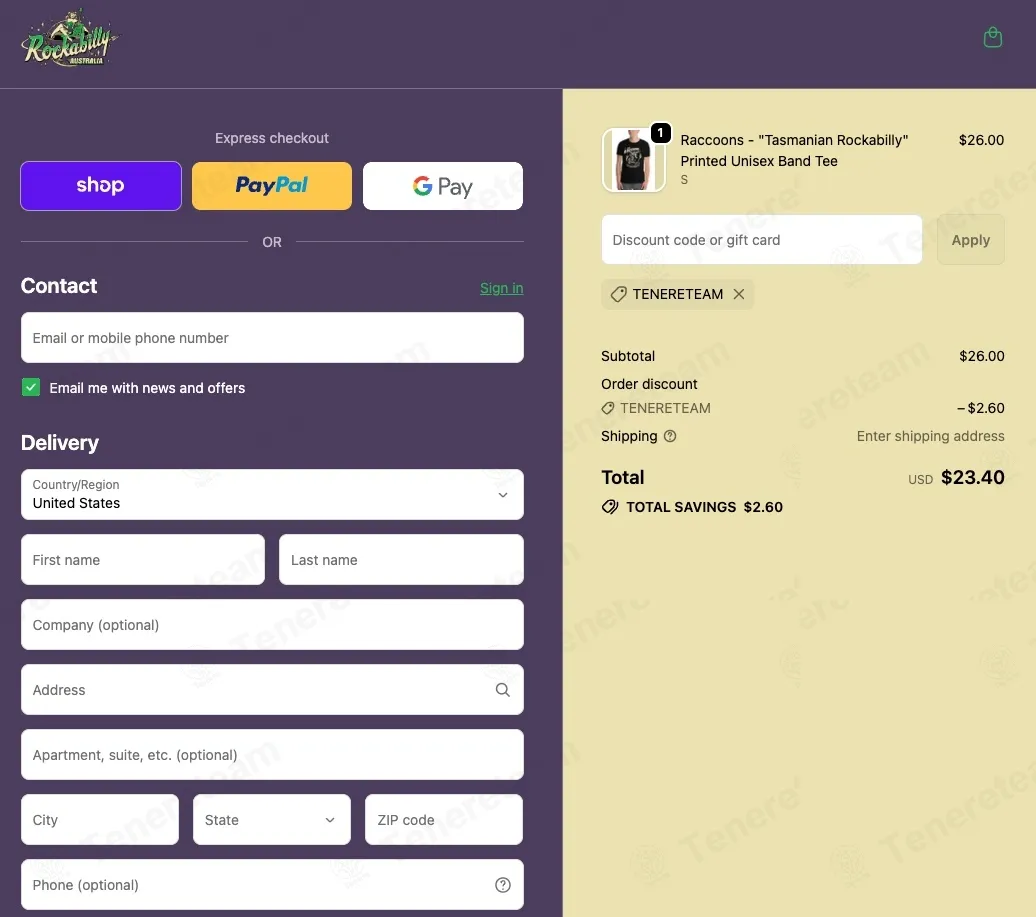The height and width of the screenshot is (917, 1036).
Task: Click the ZIP code field
Action: (x=443, y=819)
